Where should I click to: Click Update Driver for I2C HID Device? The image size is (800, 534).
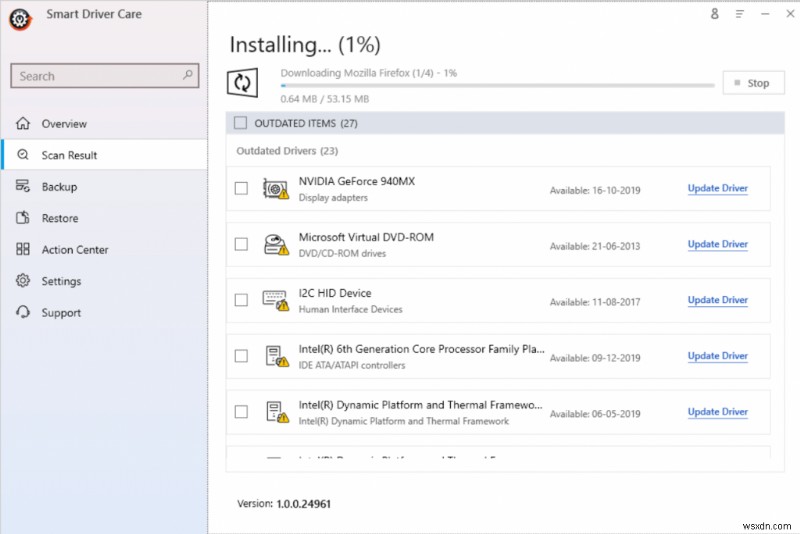[x=717, y=300]
